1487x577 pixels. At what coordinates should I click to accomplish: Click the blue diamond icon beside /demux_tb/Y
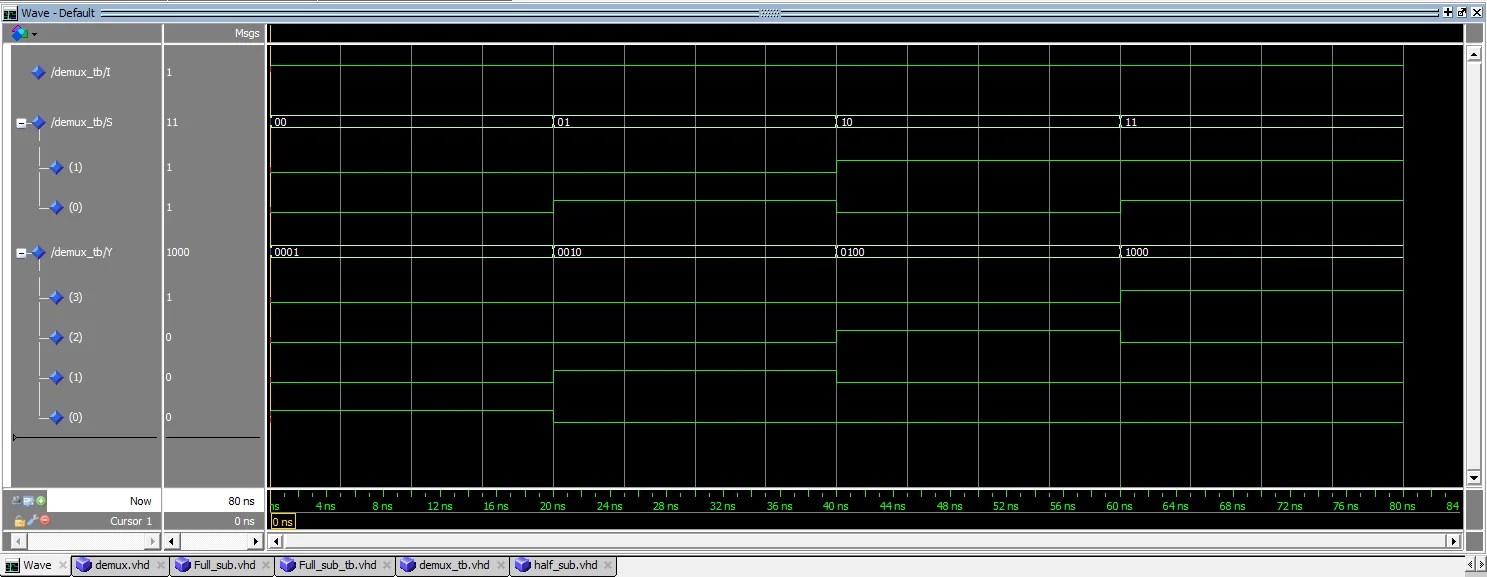tap(39, 252)
